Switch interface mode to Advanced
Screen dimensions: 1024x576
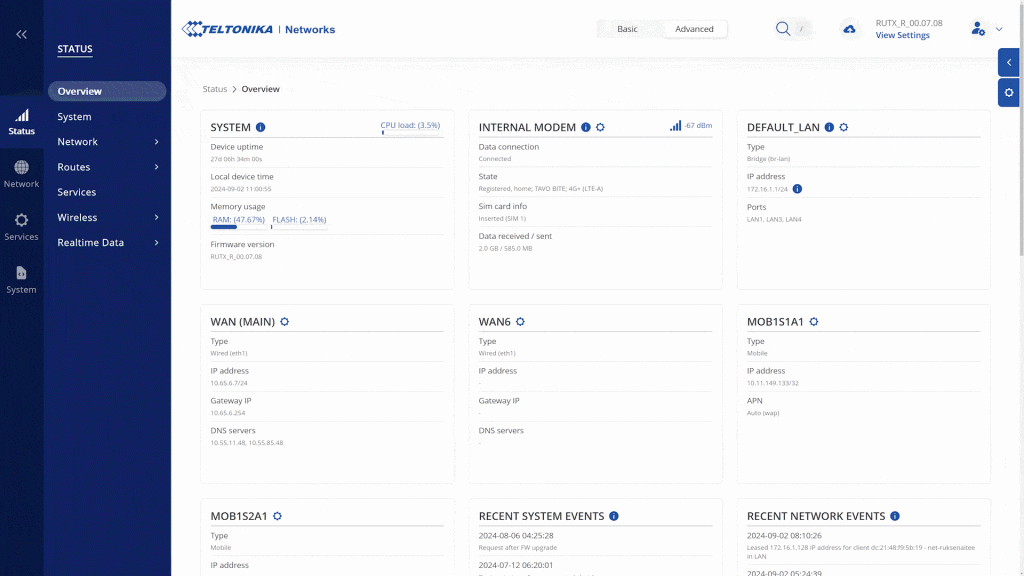tap(694, 29)
